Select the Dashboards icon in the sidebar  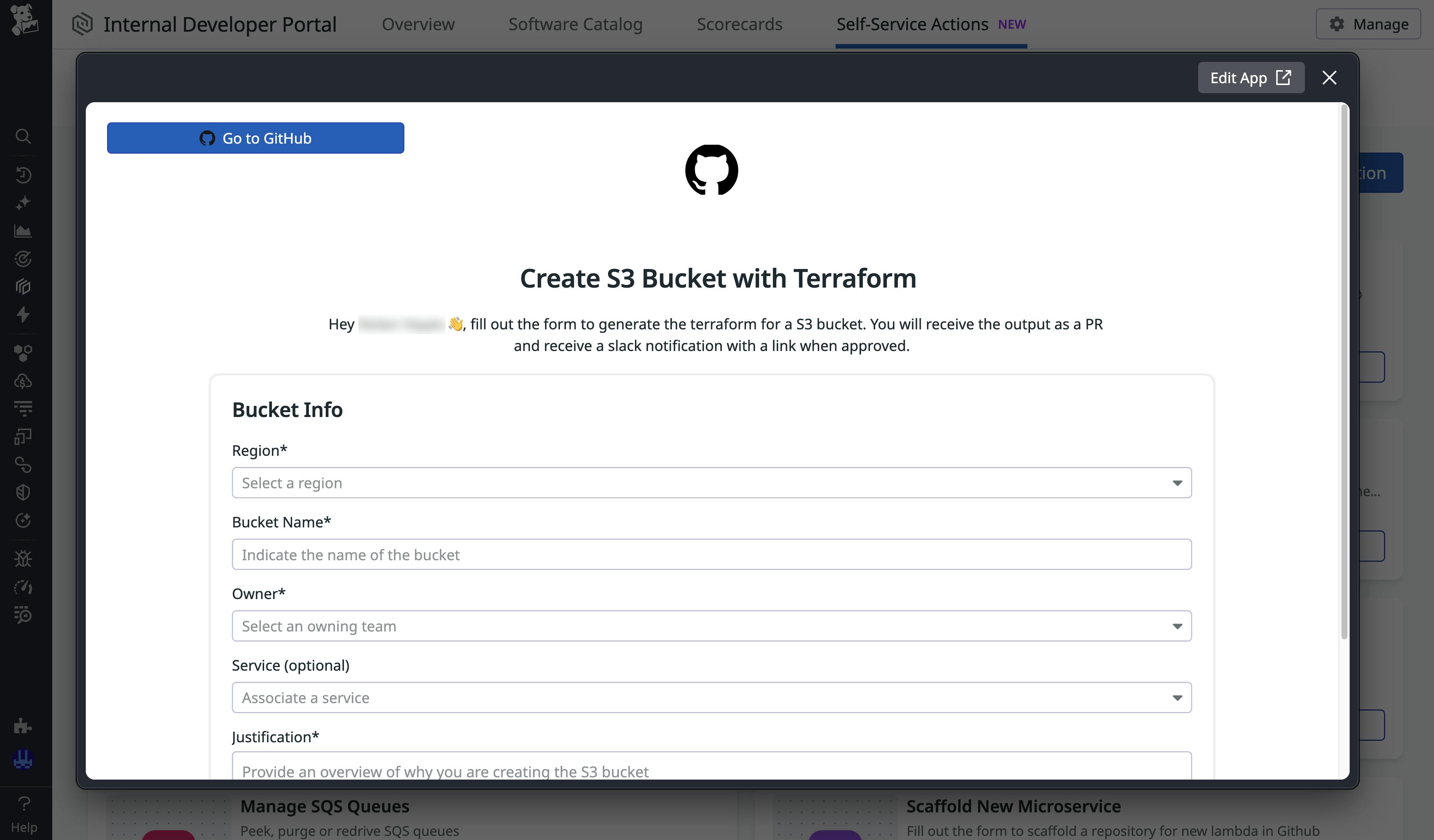(x=24, y=230)
